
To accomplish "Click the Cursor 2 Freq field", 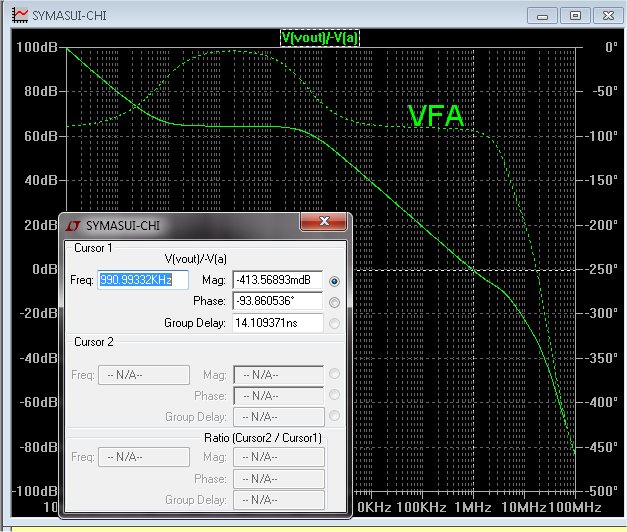I will point(144,375).
